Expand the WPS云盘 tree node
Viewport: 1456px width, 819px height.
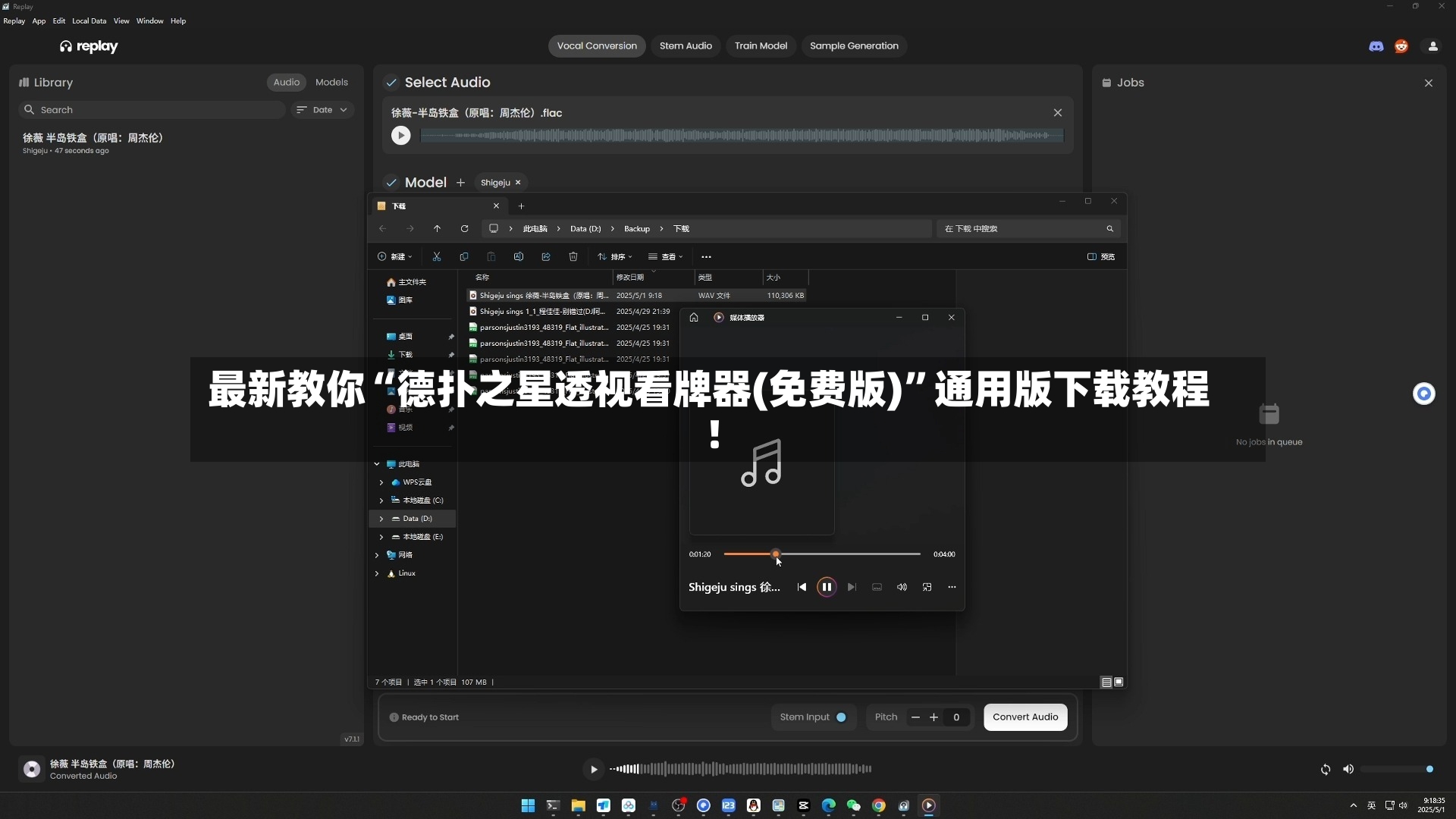[x=381, y=482]
